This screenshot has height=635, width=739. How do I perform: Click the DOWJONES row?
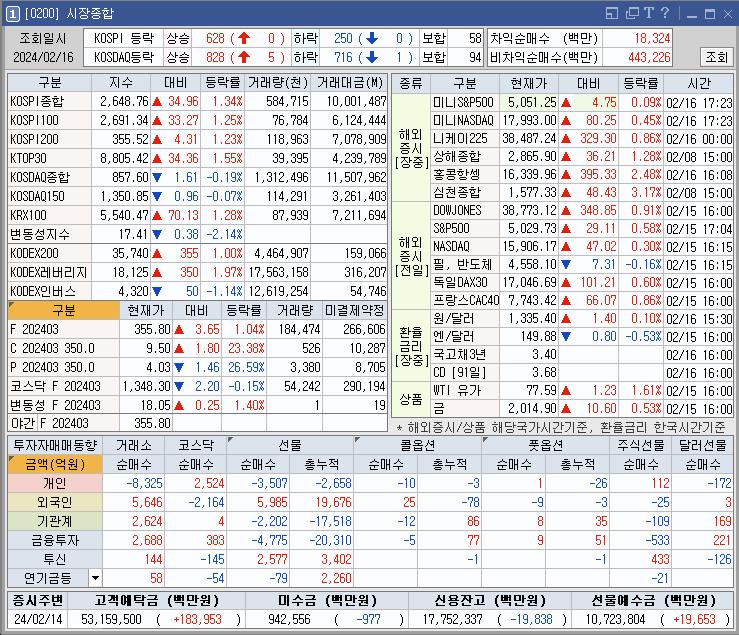pyautogui.click(x=582, y=210)
